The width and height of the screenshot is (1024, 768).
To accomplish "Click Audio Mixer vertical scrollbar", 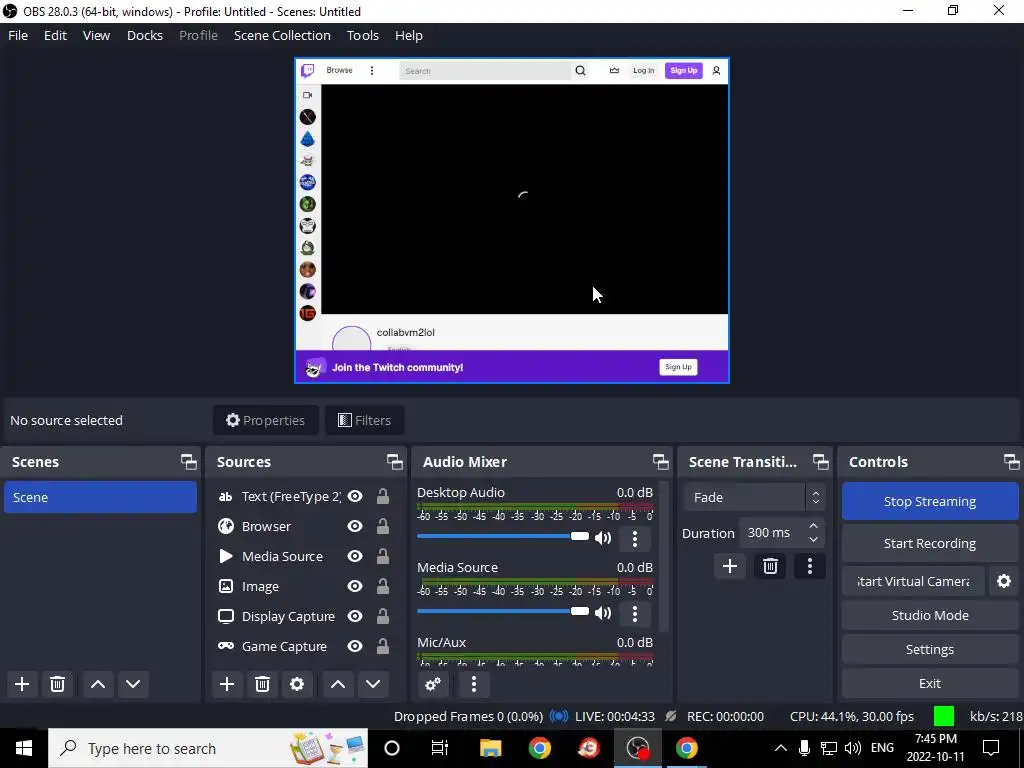I will click(664, 557).
